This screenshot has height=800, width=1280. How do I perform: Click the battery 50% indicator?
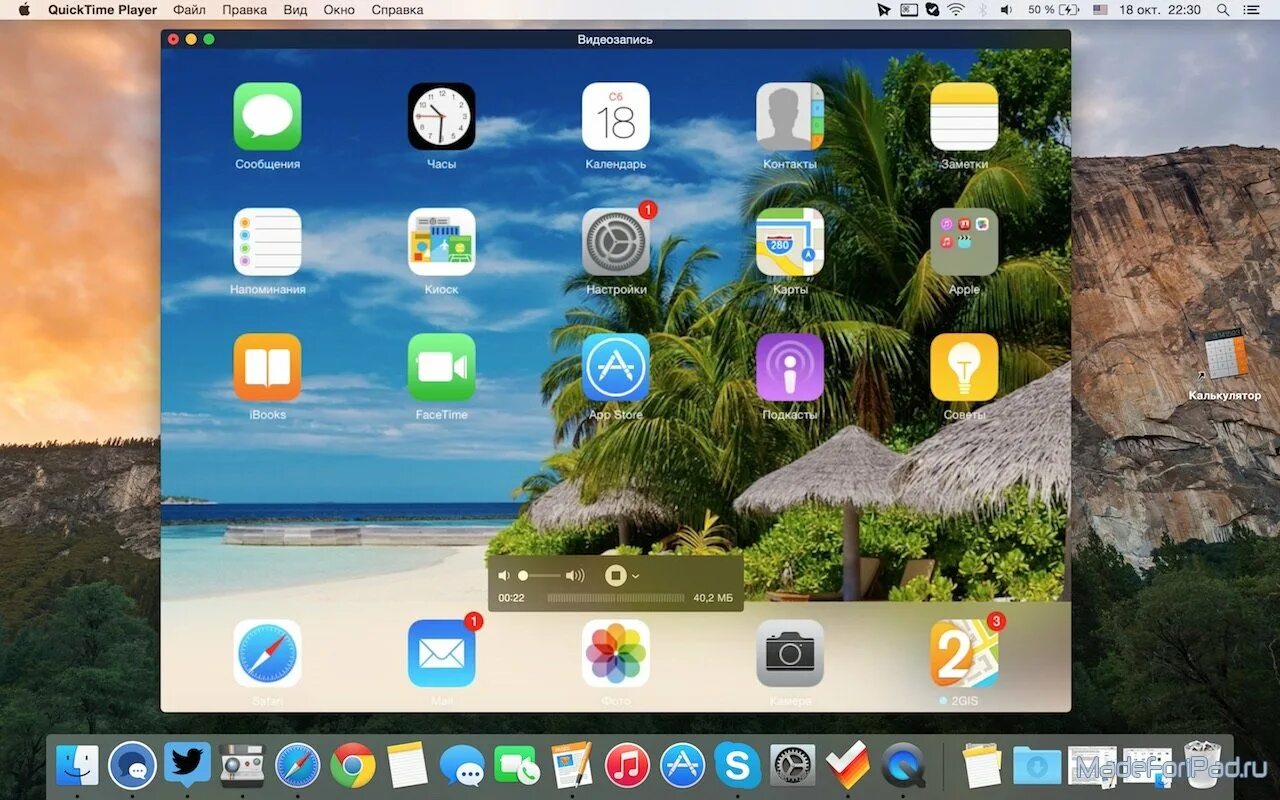click(1054, 10)
